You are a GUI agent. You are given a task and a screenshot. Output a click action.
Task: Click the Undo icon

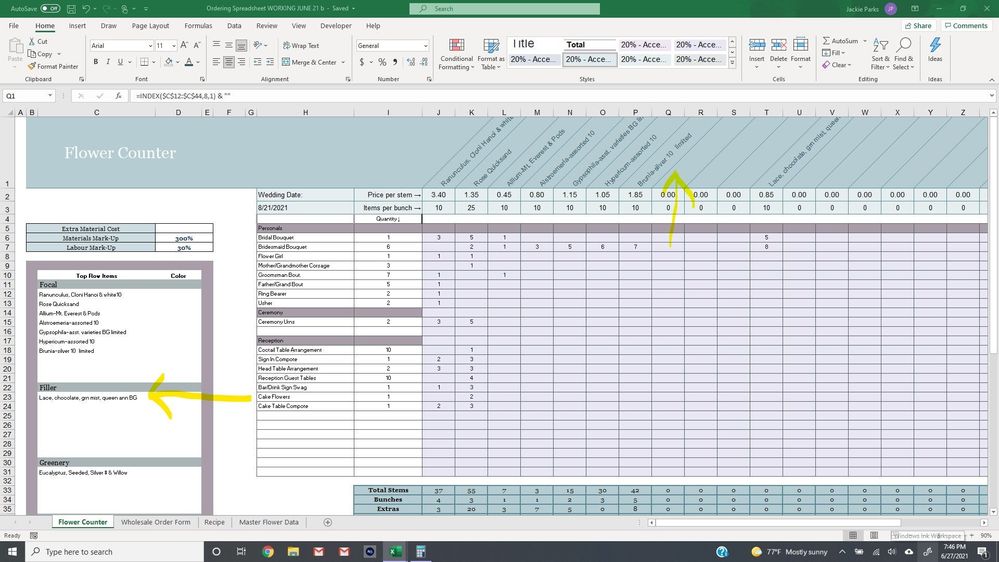coord(86,9)
